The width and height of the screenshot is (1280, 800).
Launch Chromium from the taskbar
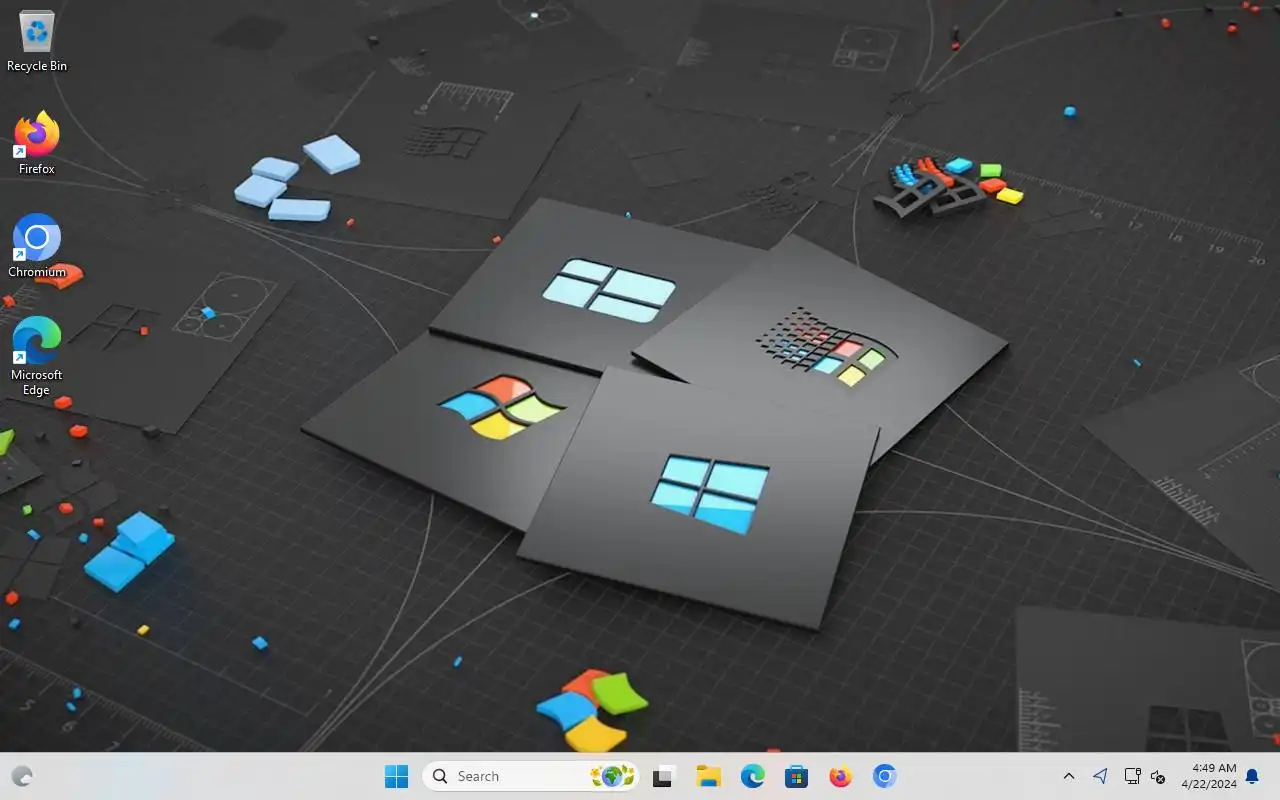pyautogui.click(x=885, y=776)
